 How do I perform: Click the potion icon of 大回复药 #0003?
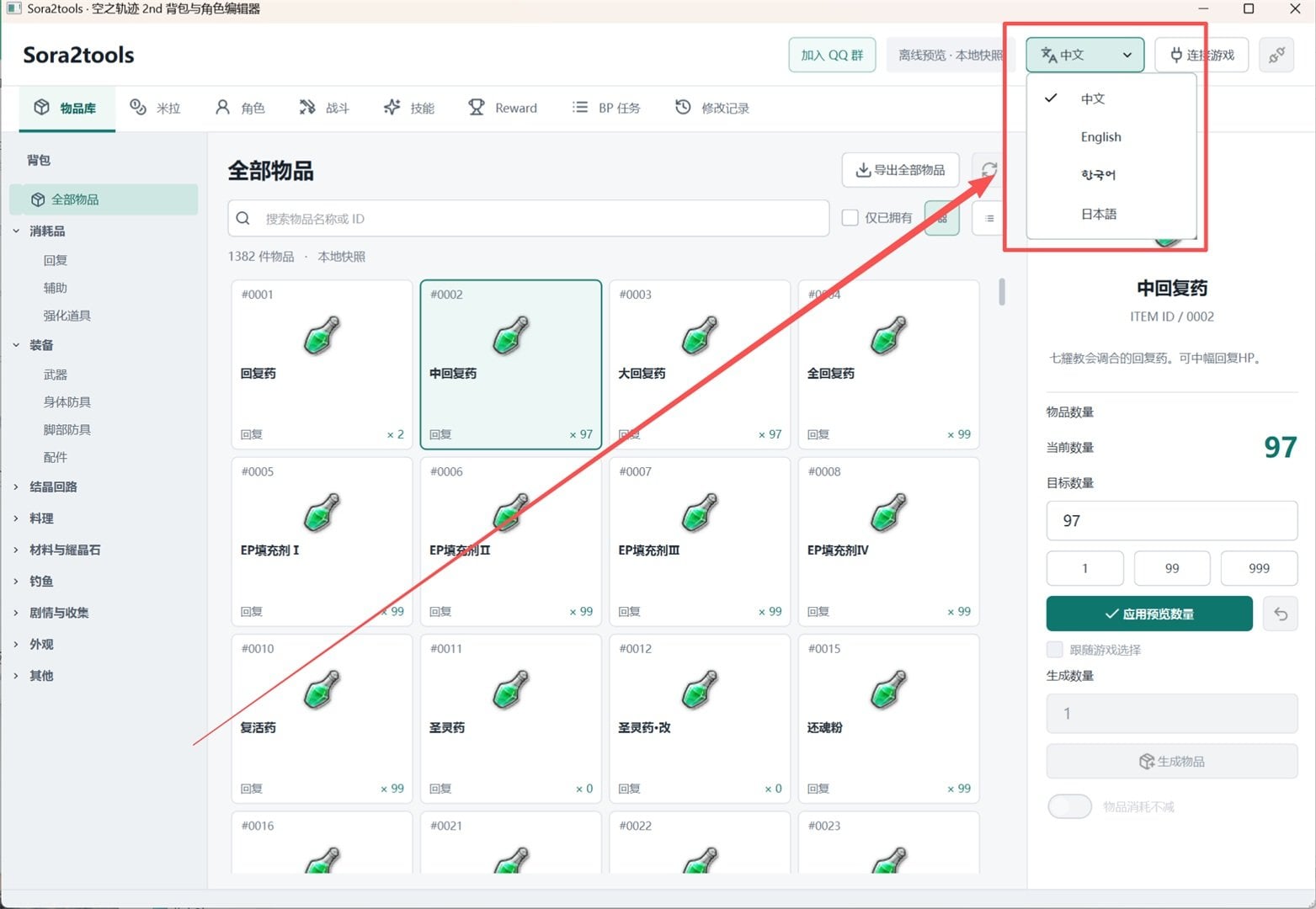tap(700, 334)
